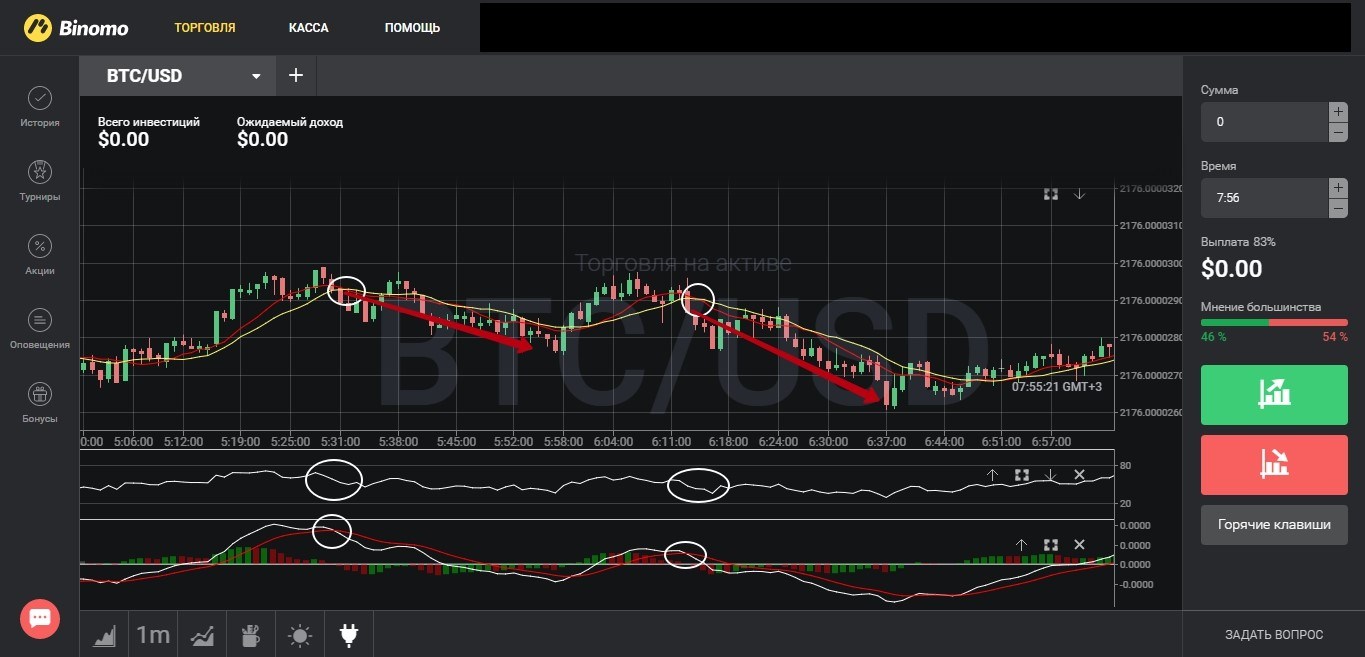
Task: Move MACD indicator panel up
Action: click(x=1021, y=544)
